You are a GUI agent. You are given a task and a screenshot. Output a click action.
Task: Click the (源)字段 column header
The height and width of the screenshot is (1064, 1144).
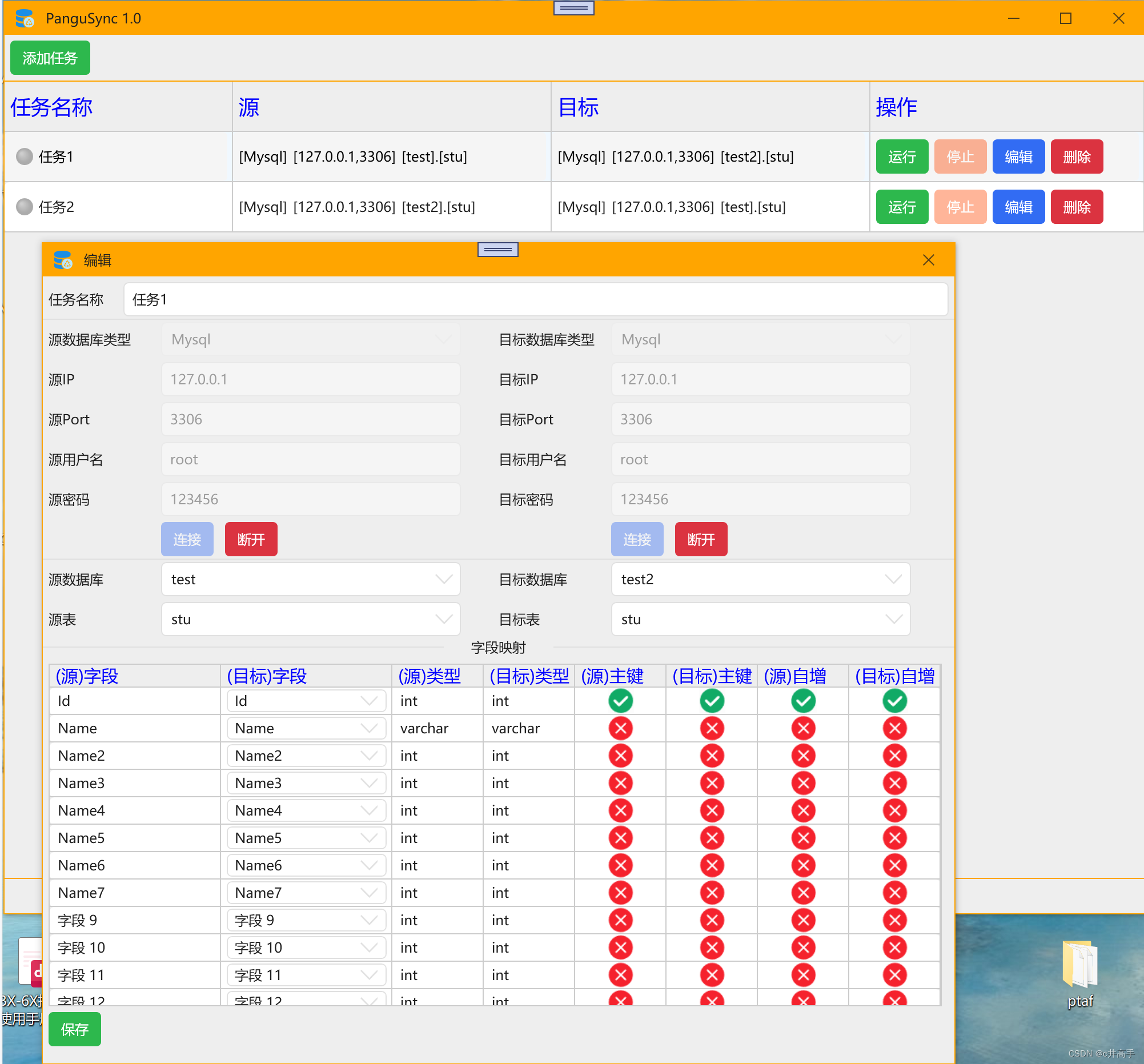point(86,676)
